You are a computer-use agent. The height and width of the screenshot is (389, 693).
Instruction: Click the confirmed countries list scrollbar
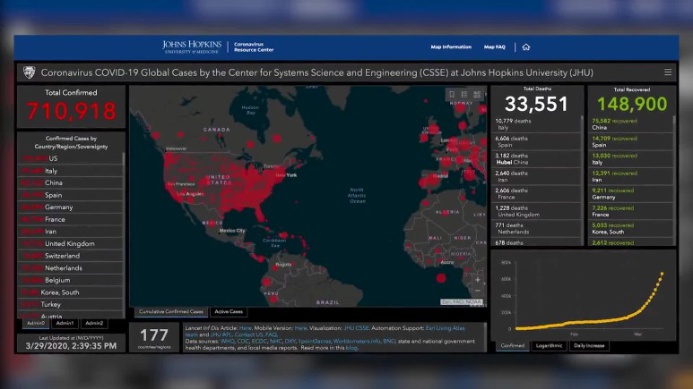(x=123, y=234)
